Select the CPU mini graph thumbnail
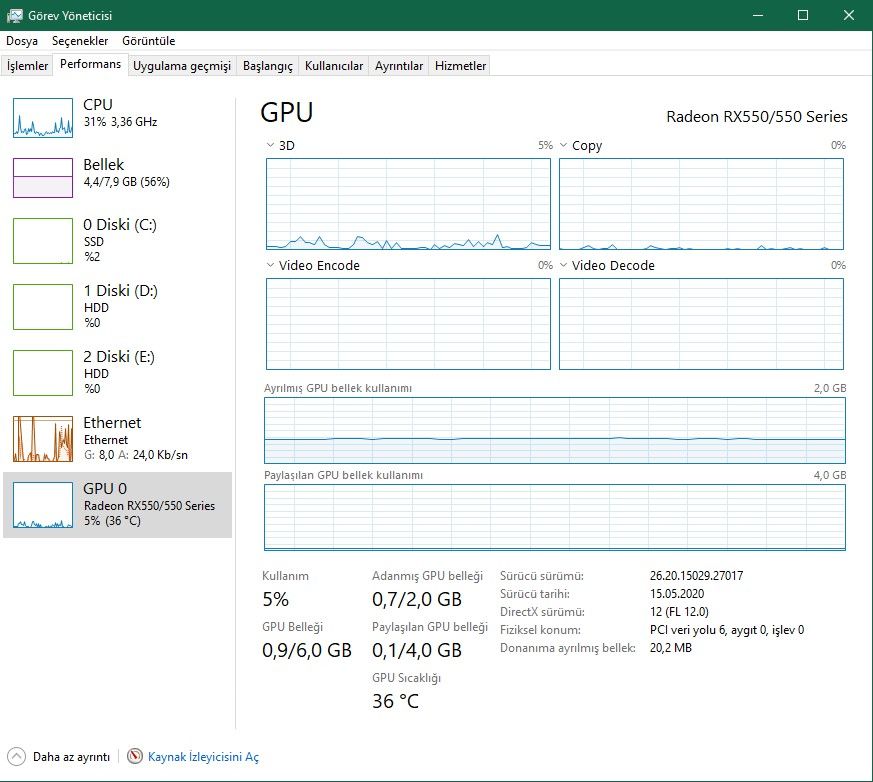This screenshot has width=873, height=782. tap(43, 117)
